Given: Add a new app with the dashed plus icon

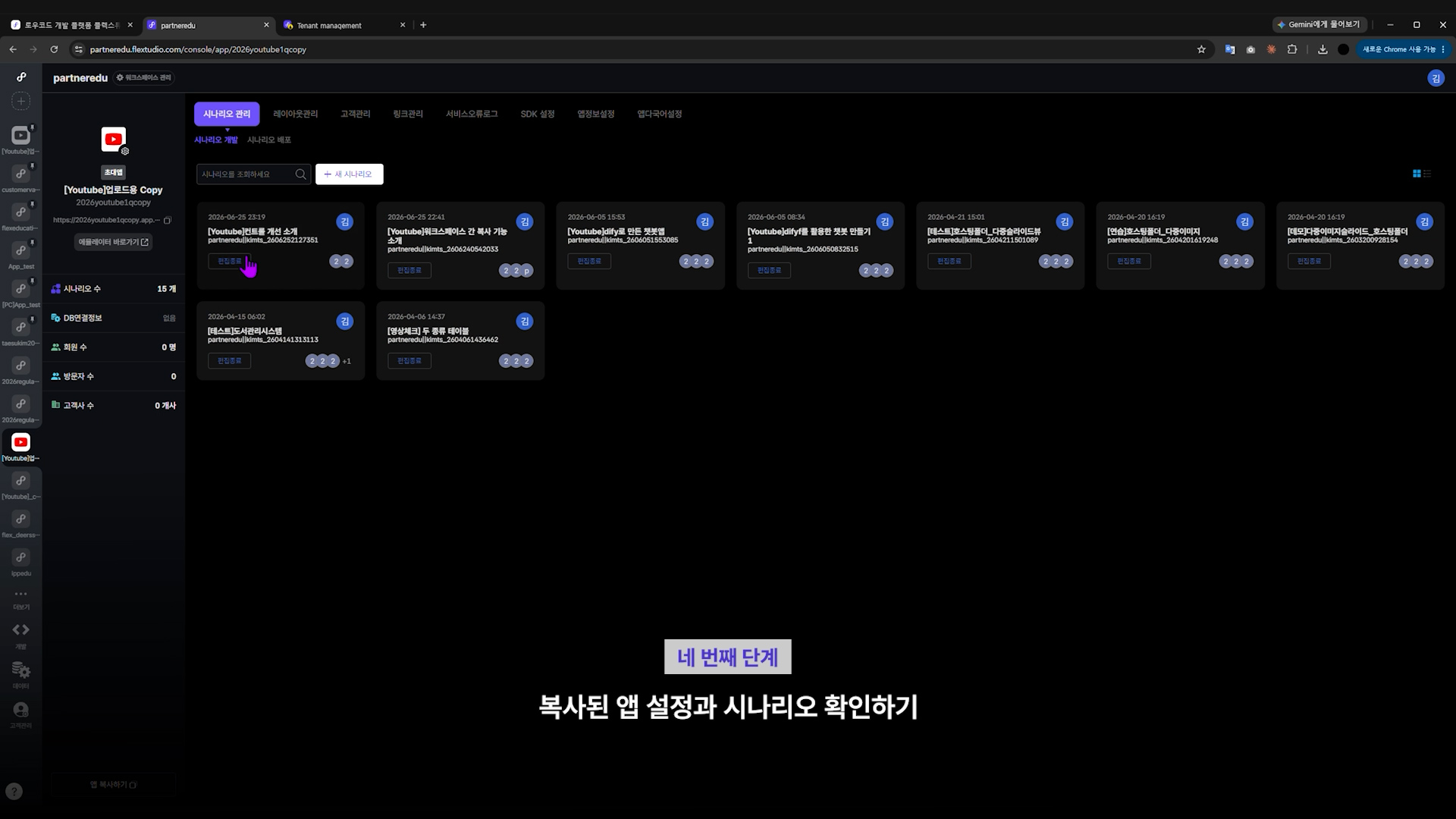Looking at the screenshot, I should point(21,101).
